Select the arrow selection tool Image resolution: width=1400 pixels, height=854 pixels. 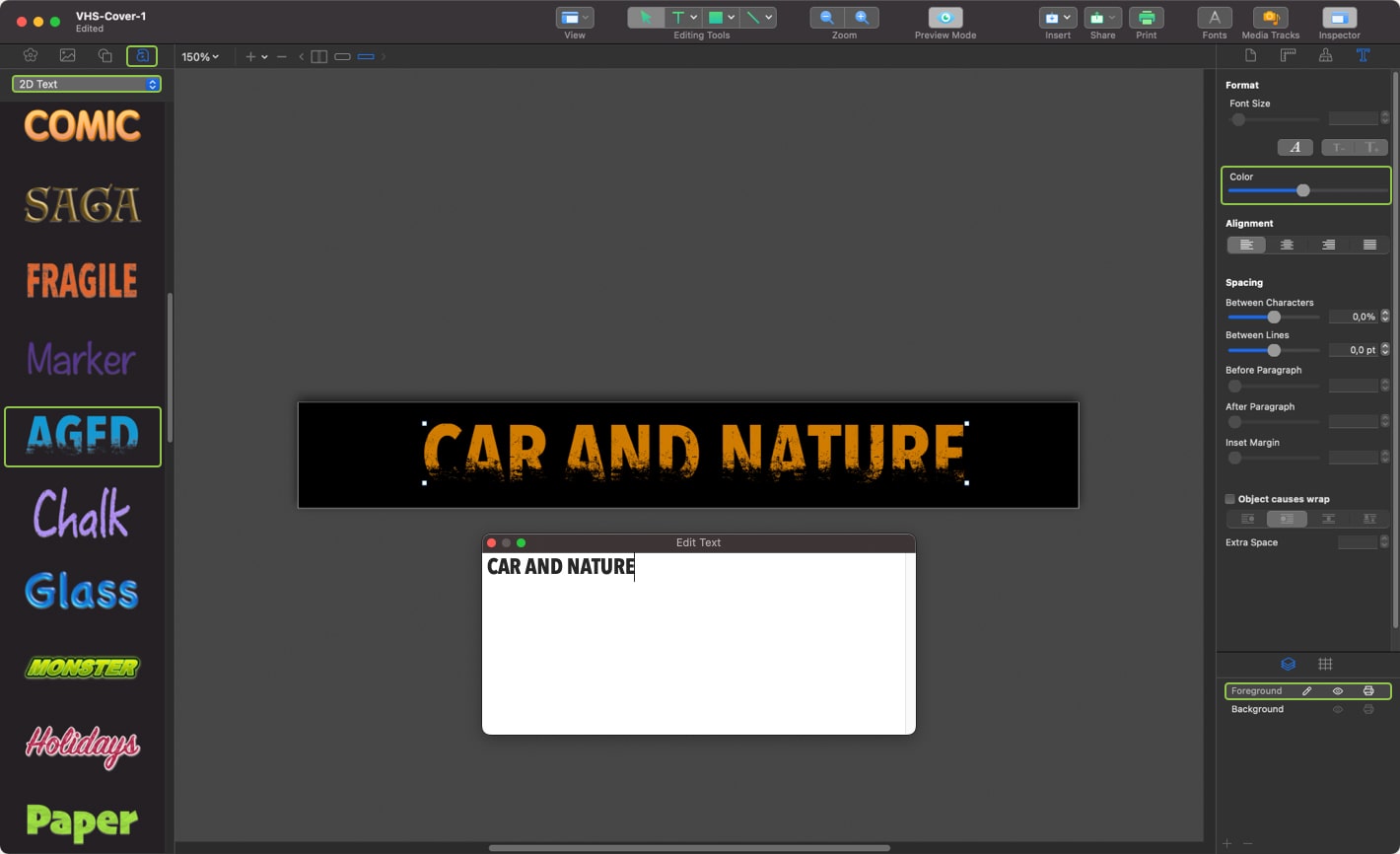point(647,17)
